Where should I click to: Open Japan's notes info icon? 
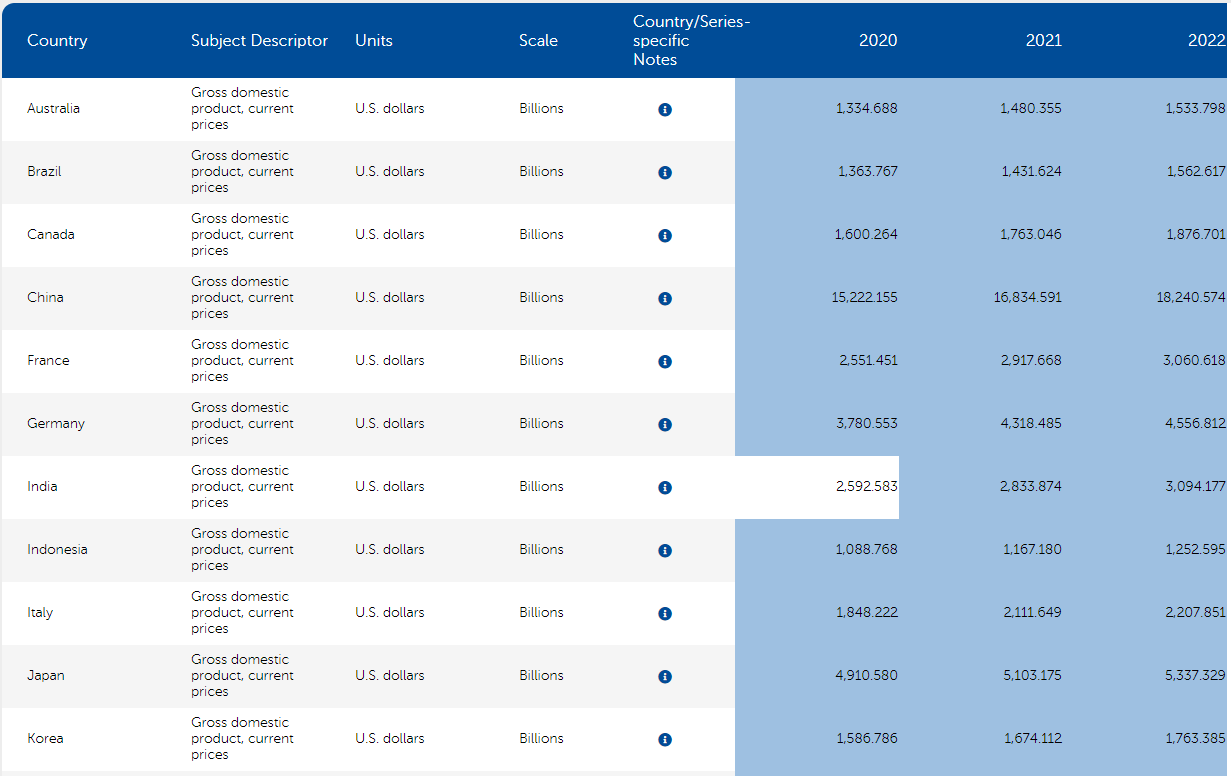click(x=665, y=677)
